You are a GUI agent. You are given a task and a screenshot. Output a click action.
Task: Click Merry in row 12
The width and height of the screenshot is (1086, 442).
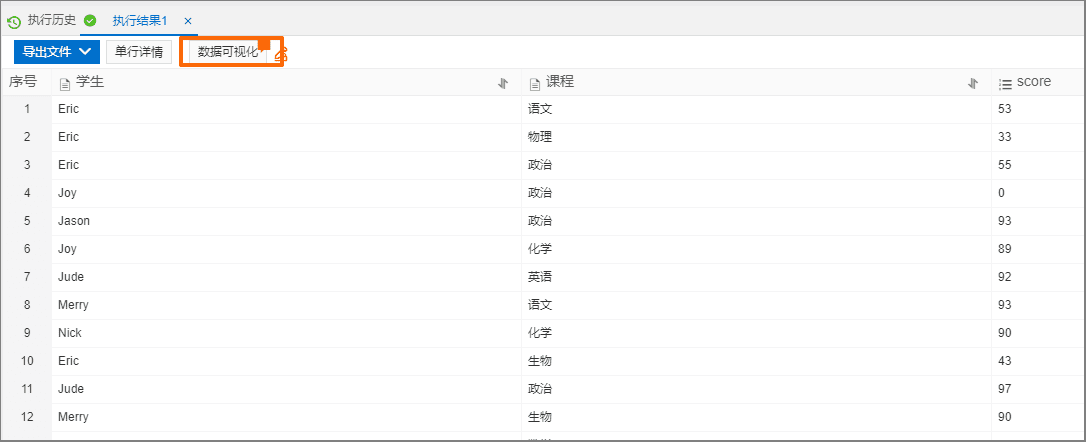(x=73, y=417)
